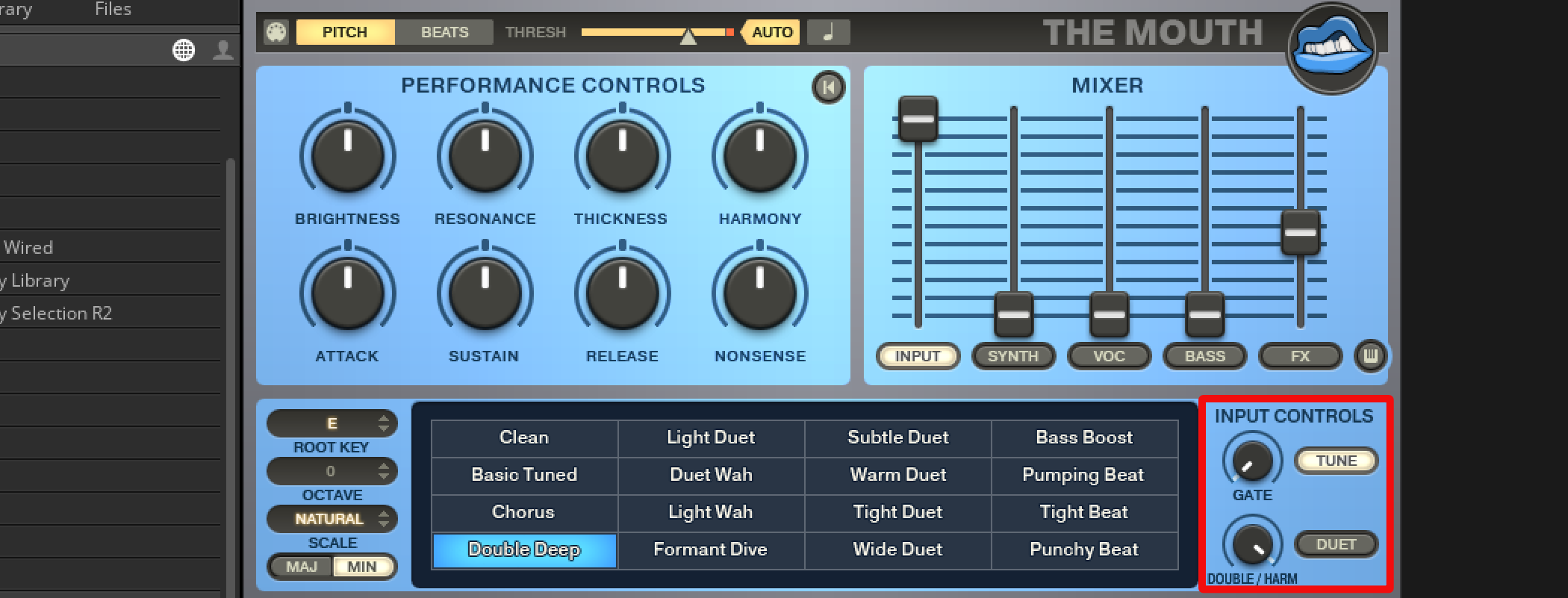
Task: Select the Duet Wah preset
Action: coord(711,476)
